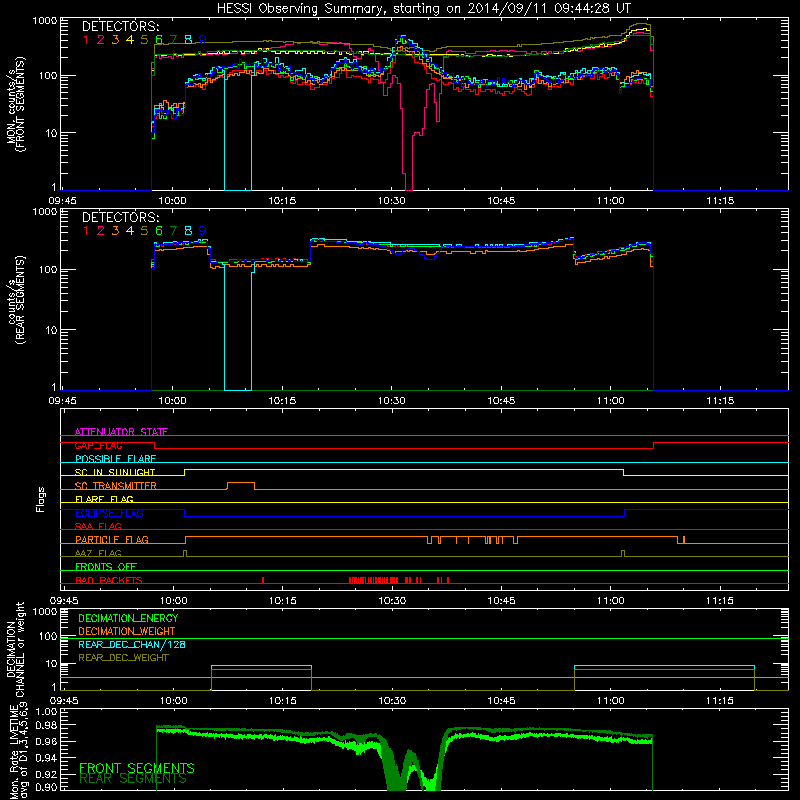Viewport: 800px width, 800px height.
Task: Click orange detector 3 in front segments legend
Action: click(115, 39)
